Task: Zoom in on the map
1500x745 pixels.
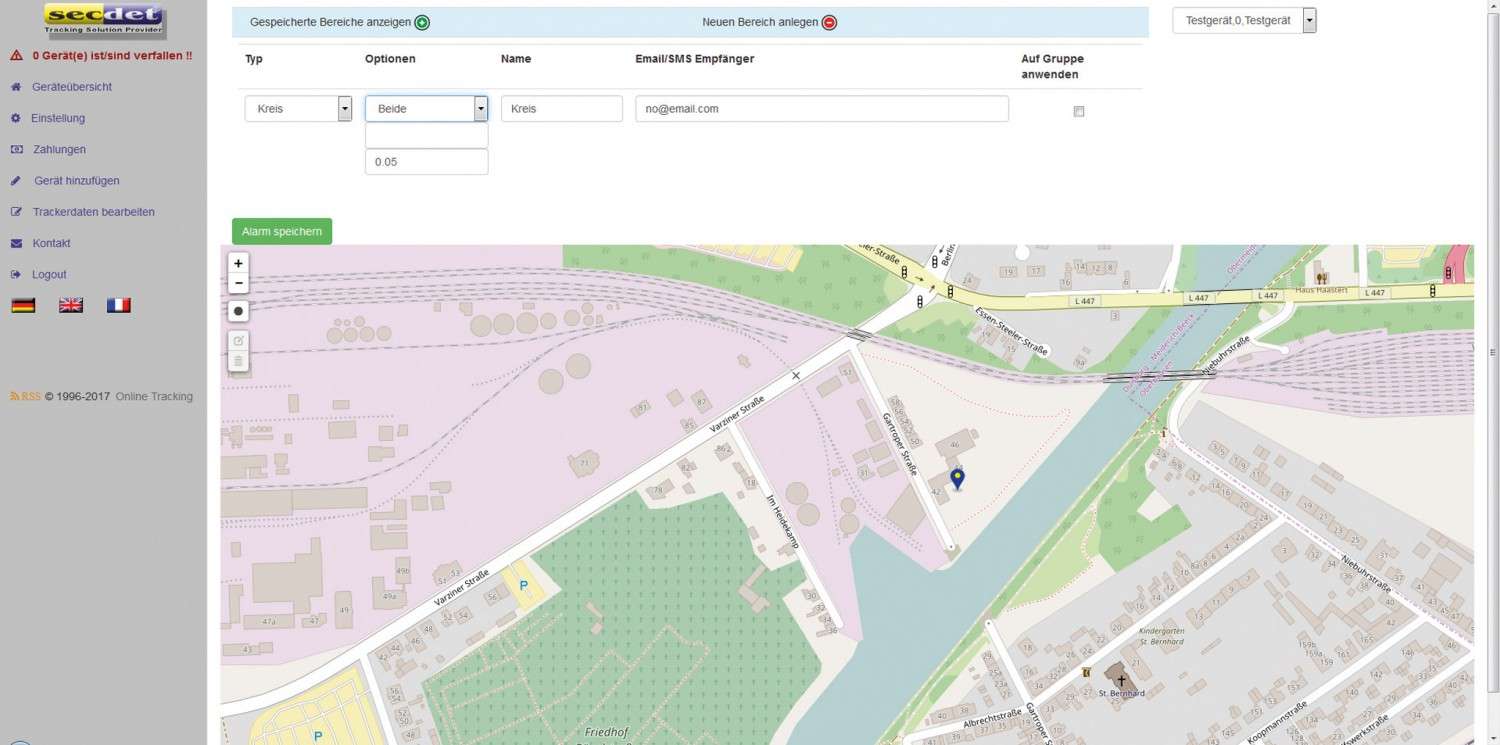Action: pyautogui.click(x=238, y=264)
